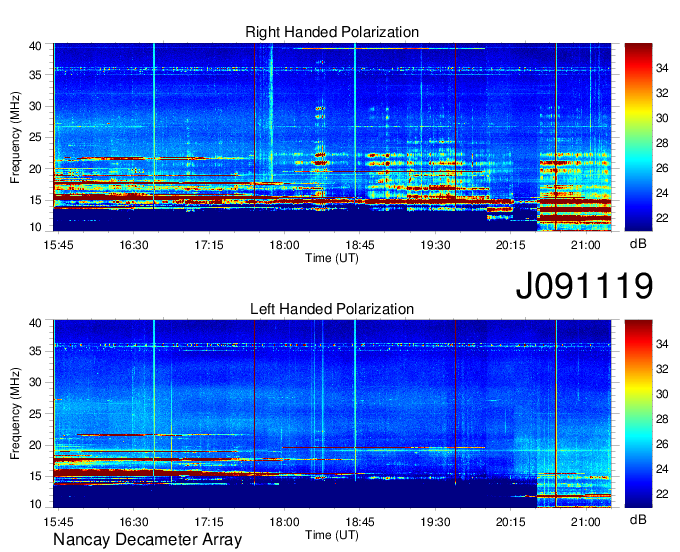The height and width of the screenshot is (552, 680).
Task: Click 19:30 time tick on the Right Handed plot
Action: (435, 245)
